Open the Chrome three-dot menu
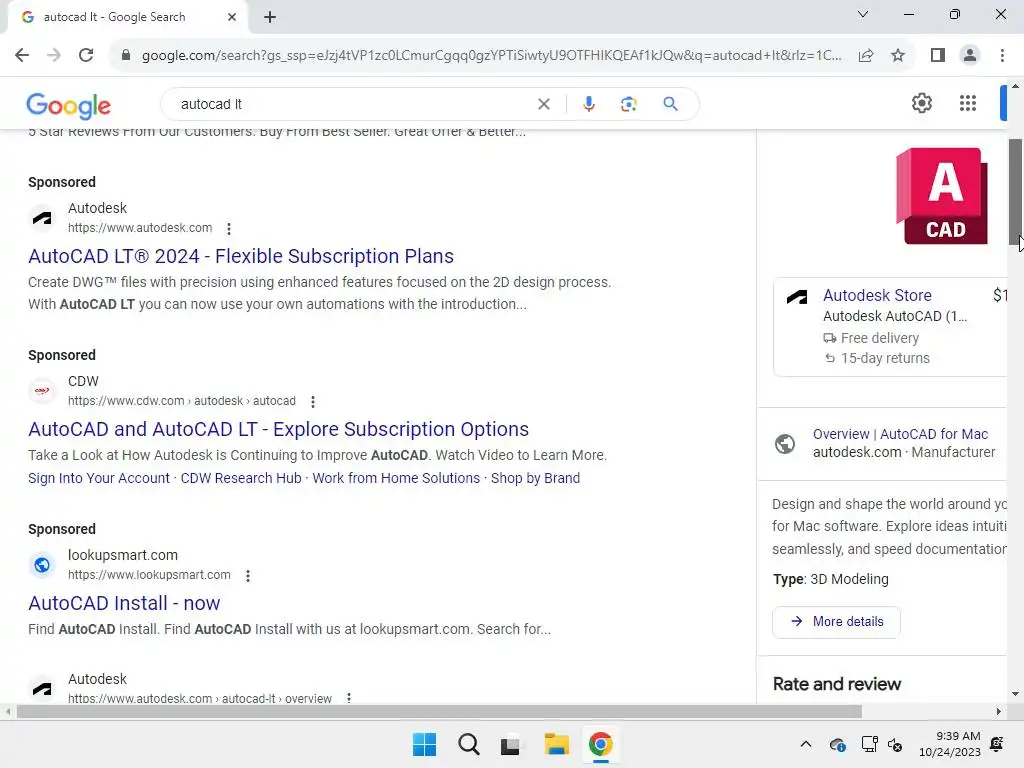 point(1002,56)
